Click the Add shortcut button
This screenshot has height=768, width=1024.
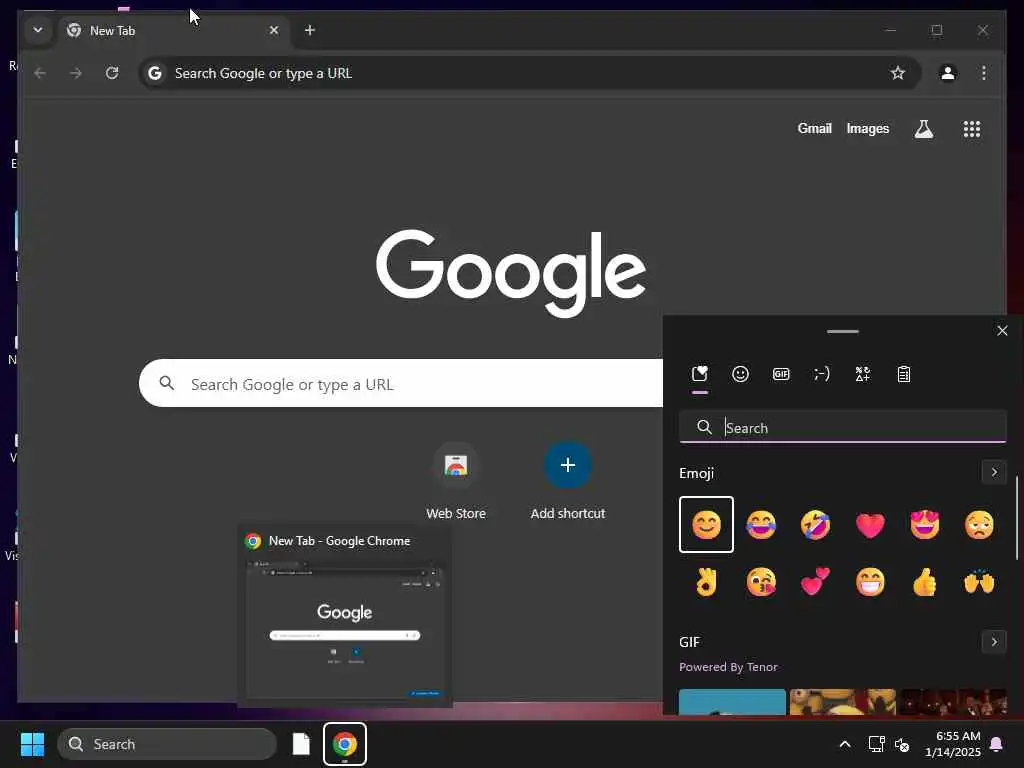point(568,481)
